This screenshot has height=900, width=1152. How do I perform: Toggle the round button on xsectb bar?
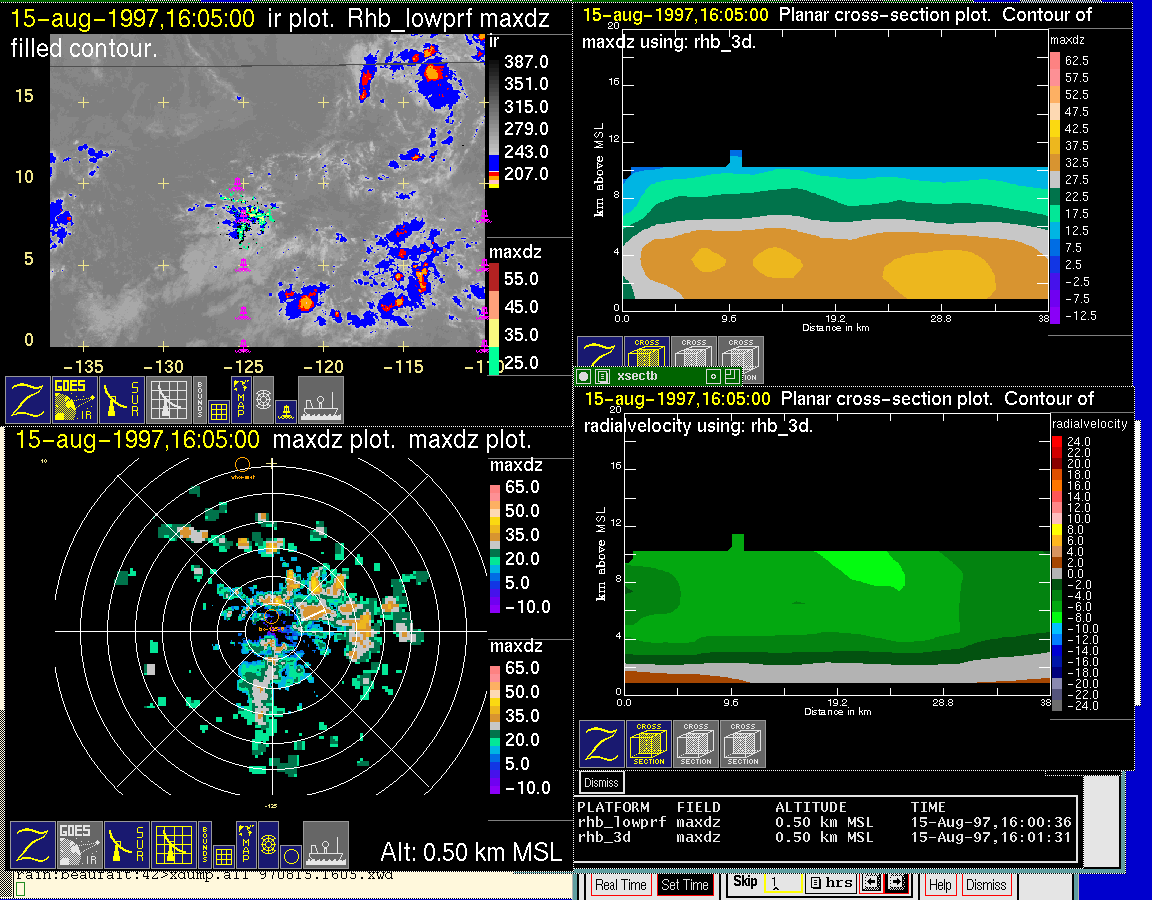click(x=584, y=376)
